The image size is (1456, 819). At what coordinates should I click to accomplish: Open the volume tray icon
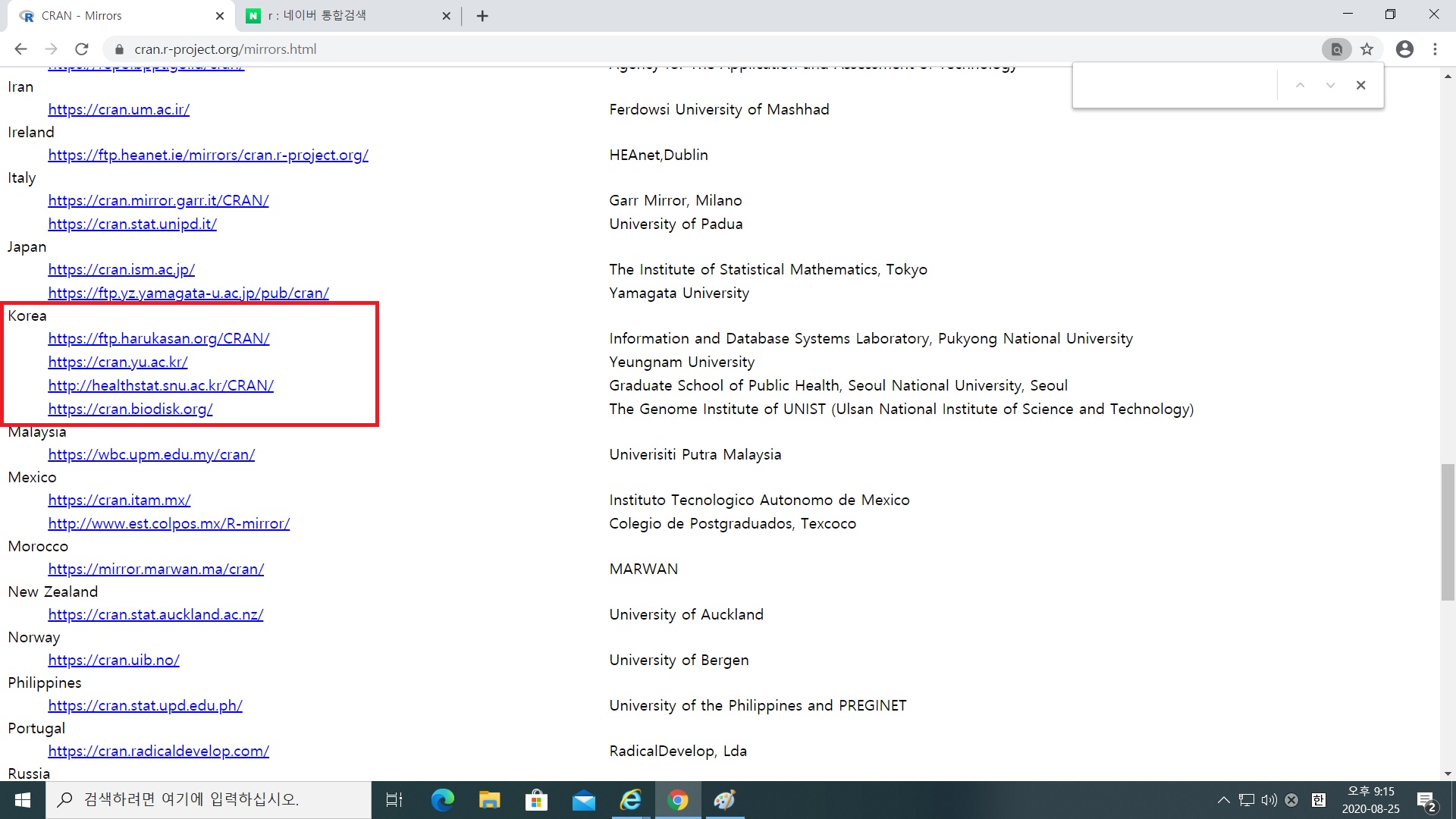pyautogui.click(x=1269, y=800)
